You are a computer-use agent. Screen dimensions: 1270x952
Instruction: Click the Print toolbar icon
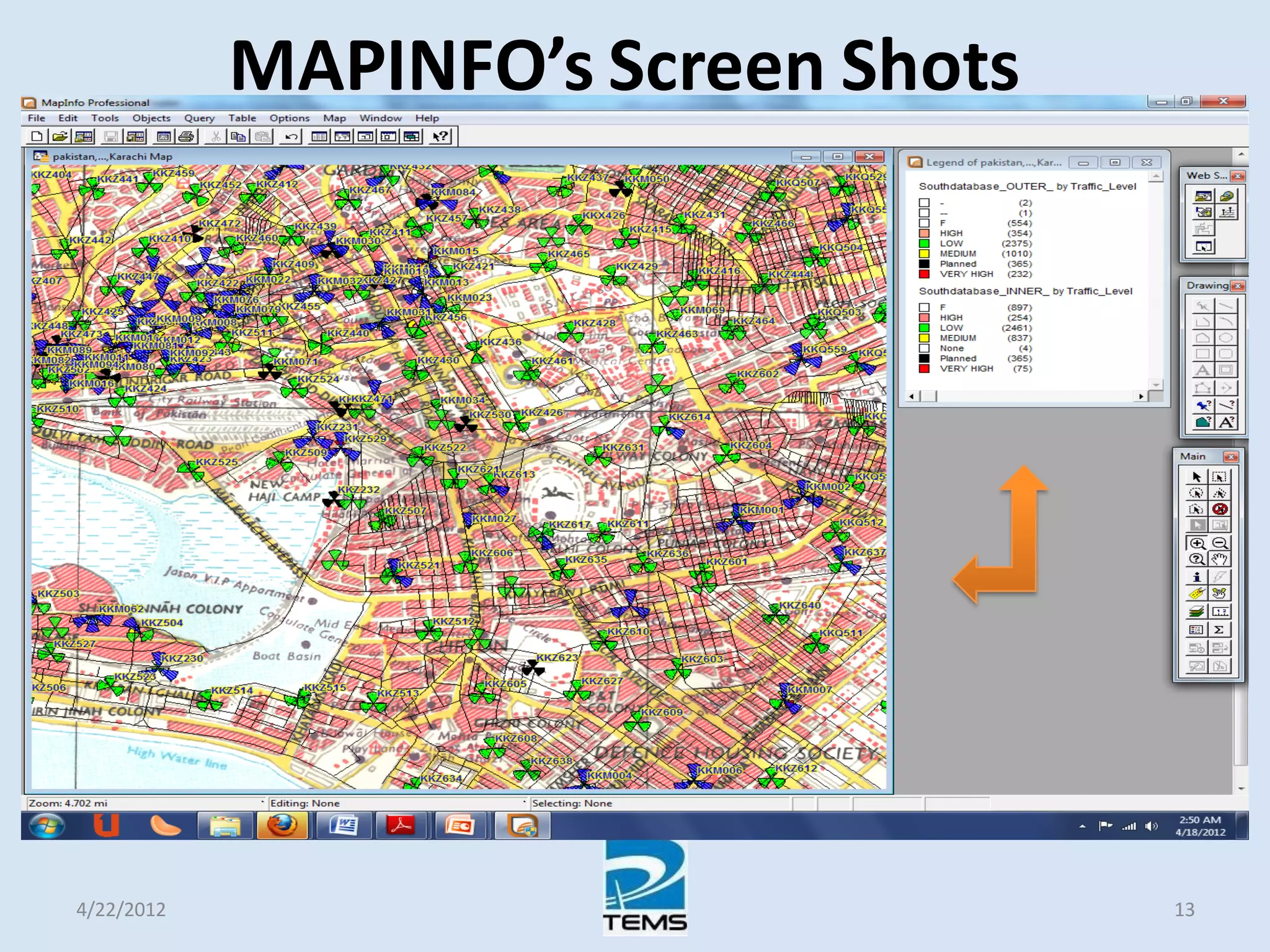coord(187,136)
